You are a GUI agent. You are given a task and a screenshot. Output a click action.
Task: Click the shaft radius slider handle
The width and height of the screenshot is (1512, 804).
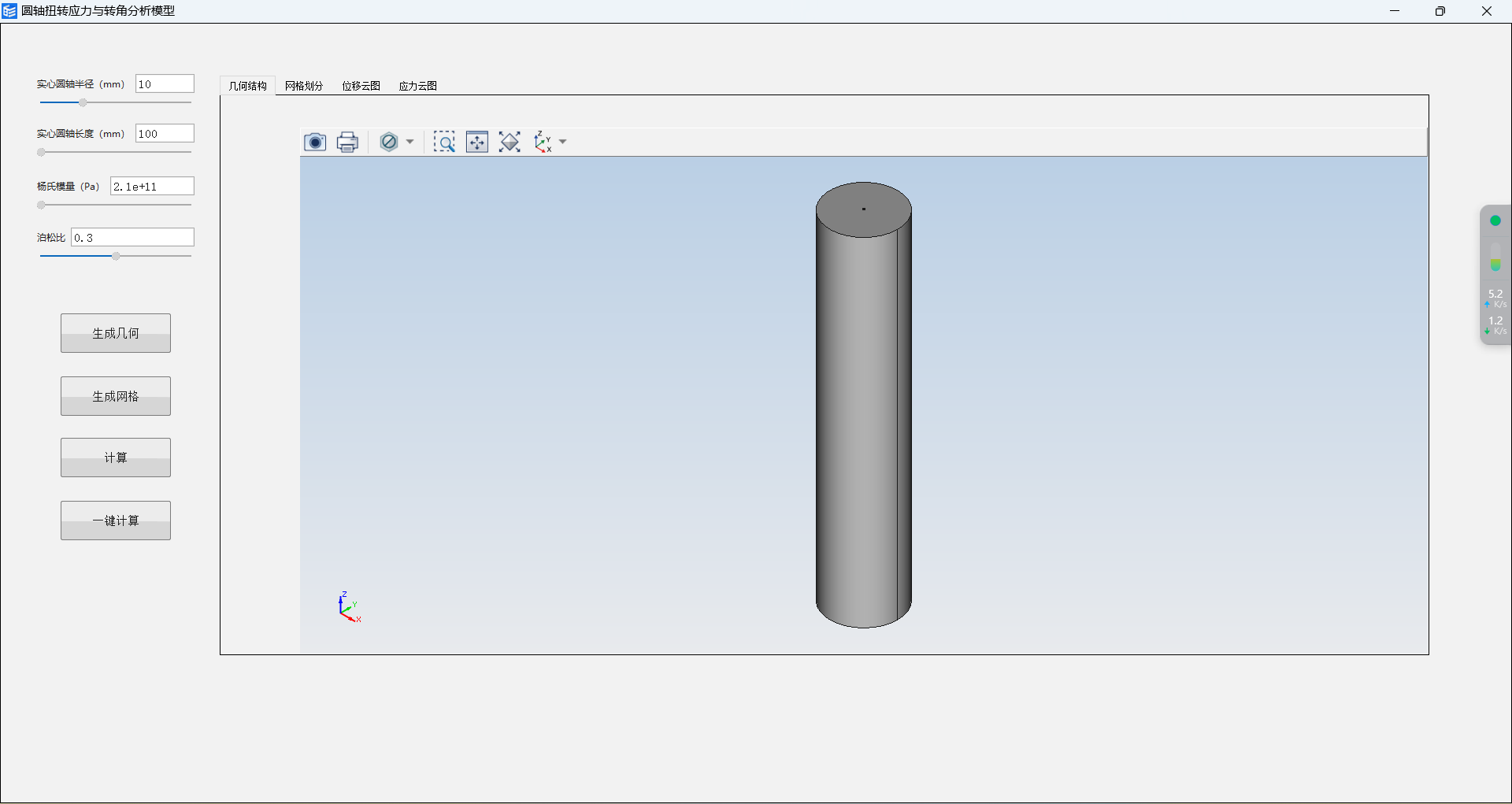(x=83, y=102)
